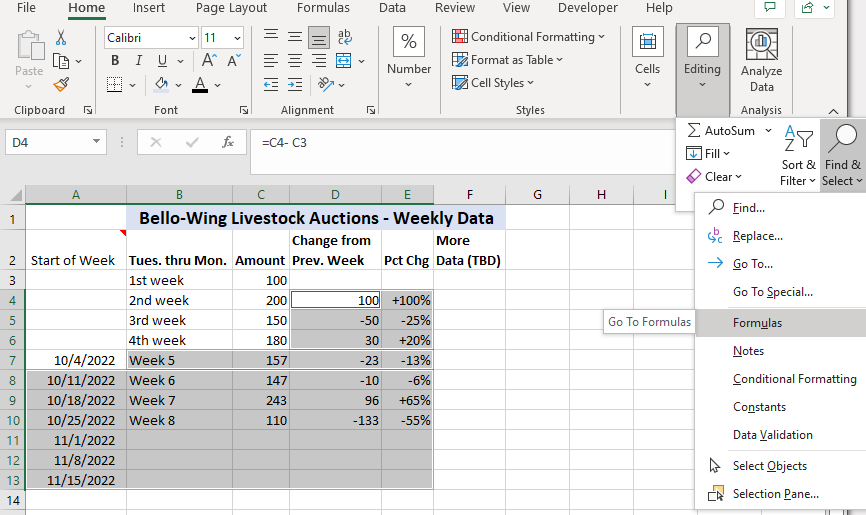Toggle Wrap Text icon
This screenshot has height=515, width=866.
tap(344, 36)
